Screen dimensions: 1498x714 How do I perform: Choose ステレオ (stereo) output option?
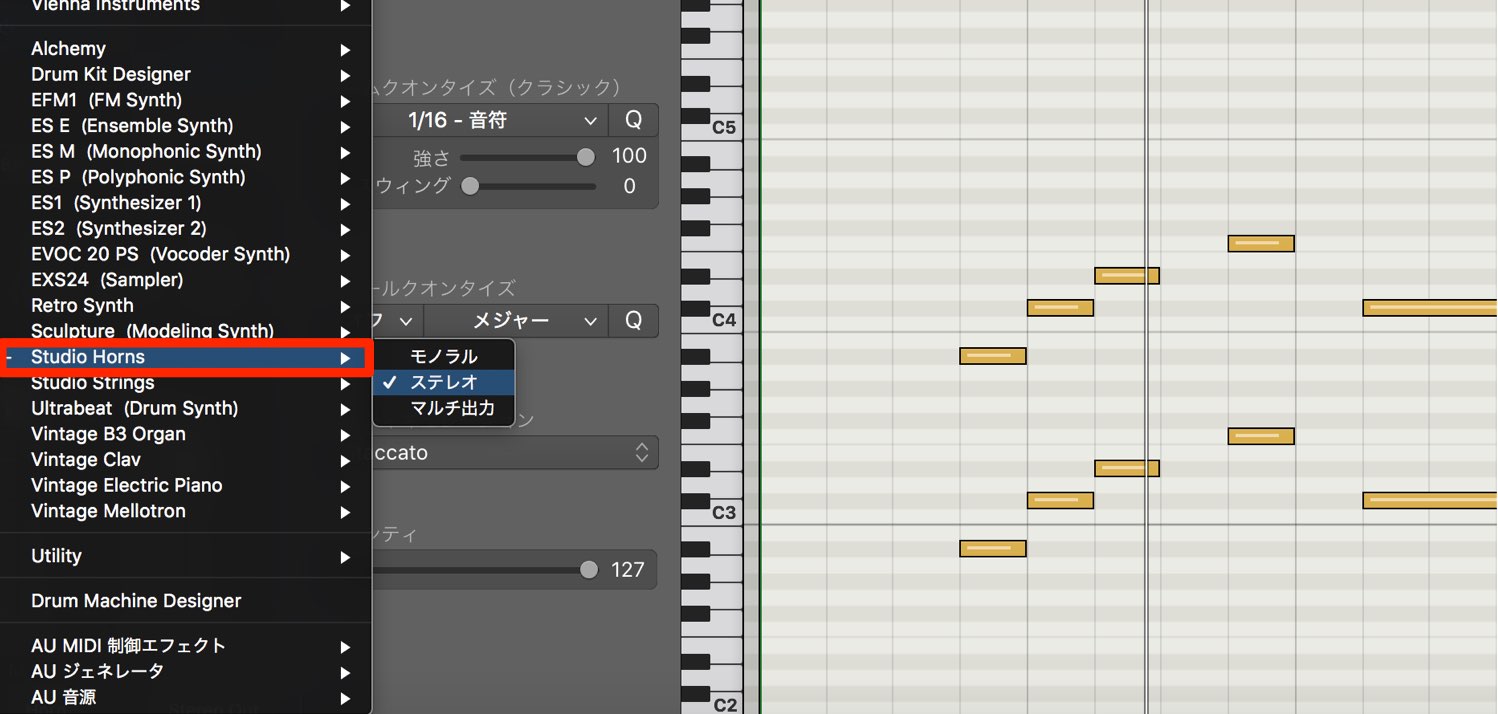click(444, 382)
